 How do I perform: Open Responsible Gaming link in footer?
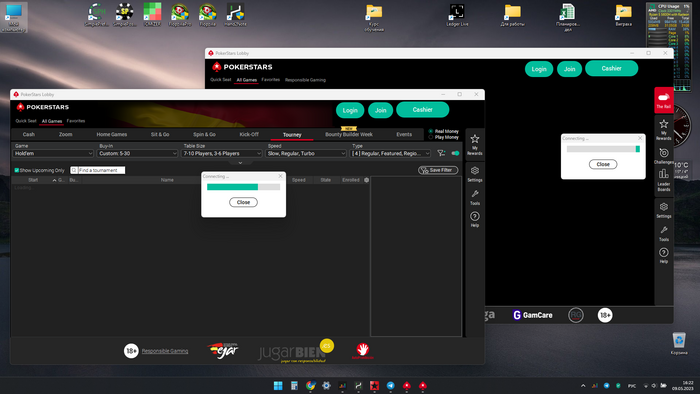[x=165, y=351]
